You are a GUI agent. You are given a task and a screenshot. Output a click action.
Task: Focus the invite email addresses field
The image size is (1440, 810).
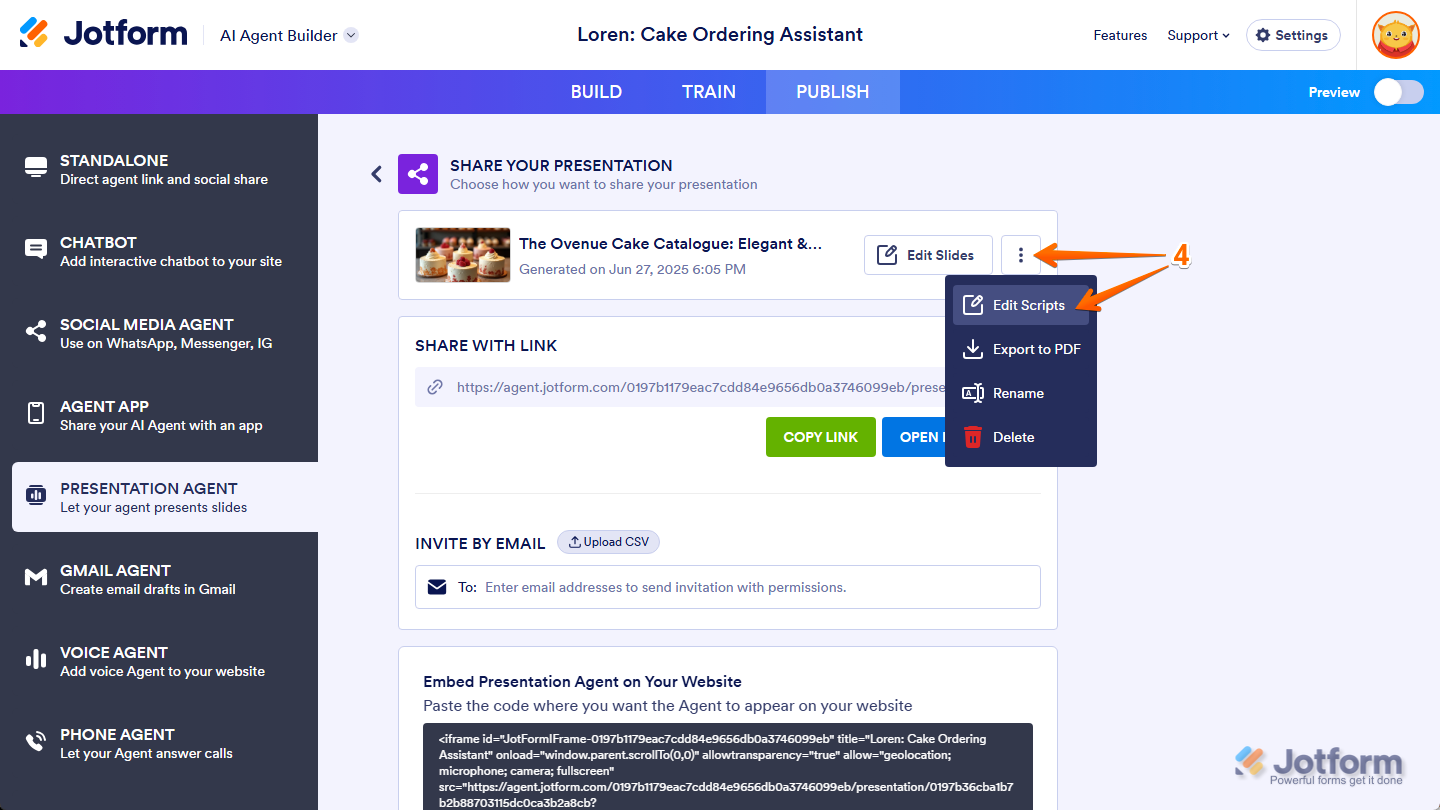point(728,587)
